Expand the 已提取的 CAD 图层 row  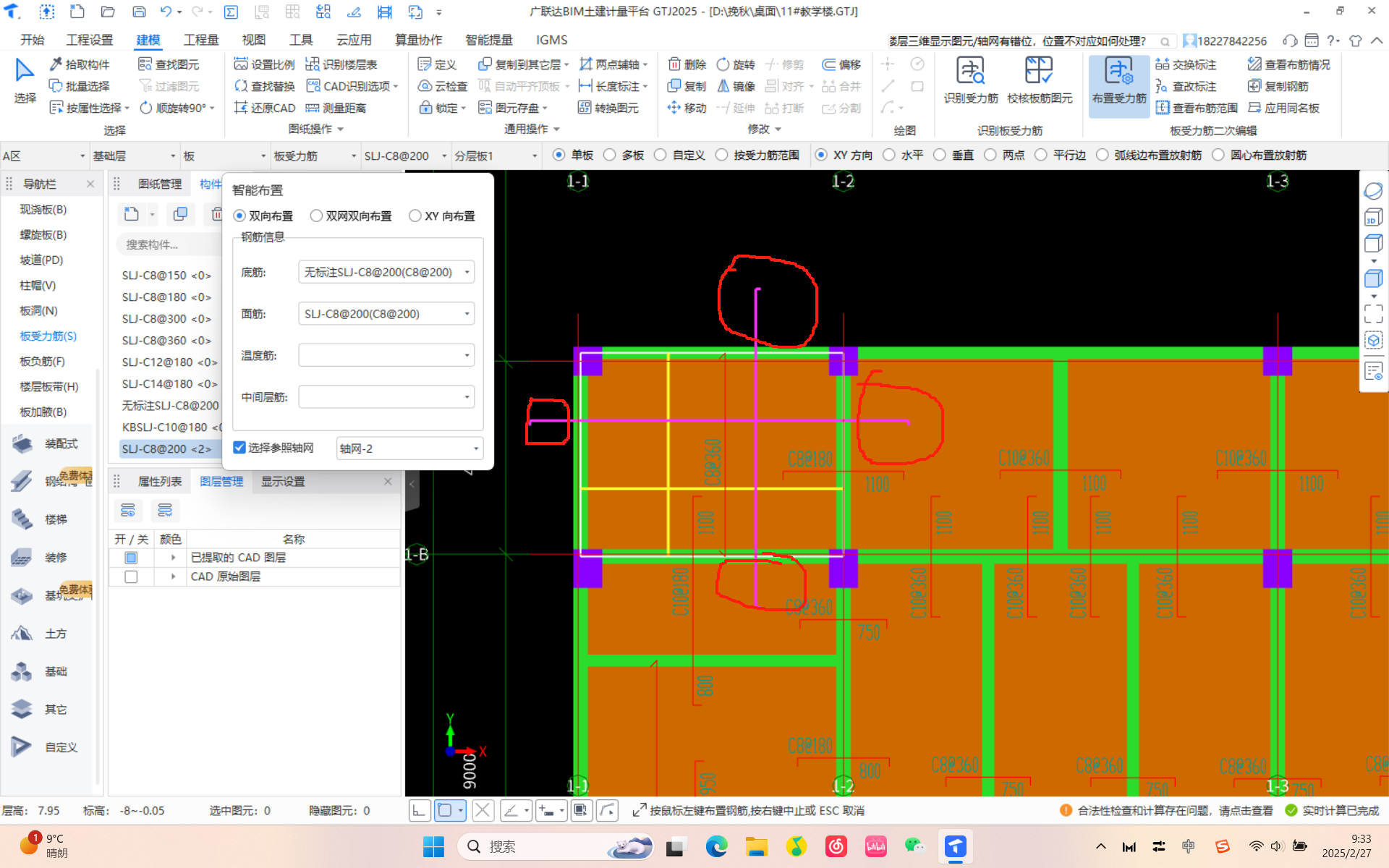point(173,558)
